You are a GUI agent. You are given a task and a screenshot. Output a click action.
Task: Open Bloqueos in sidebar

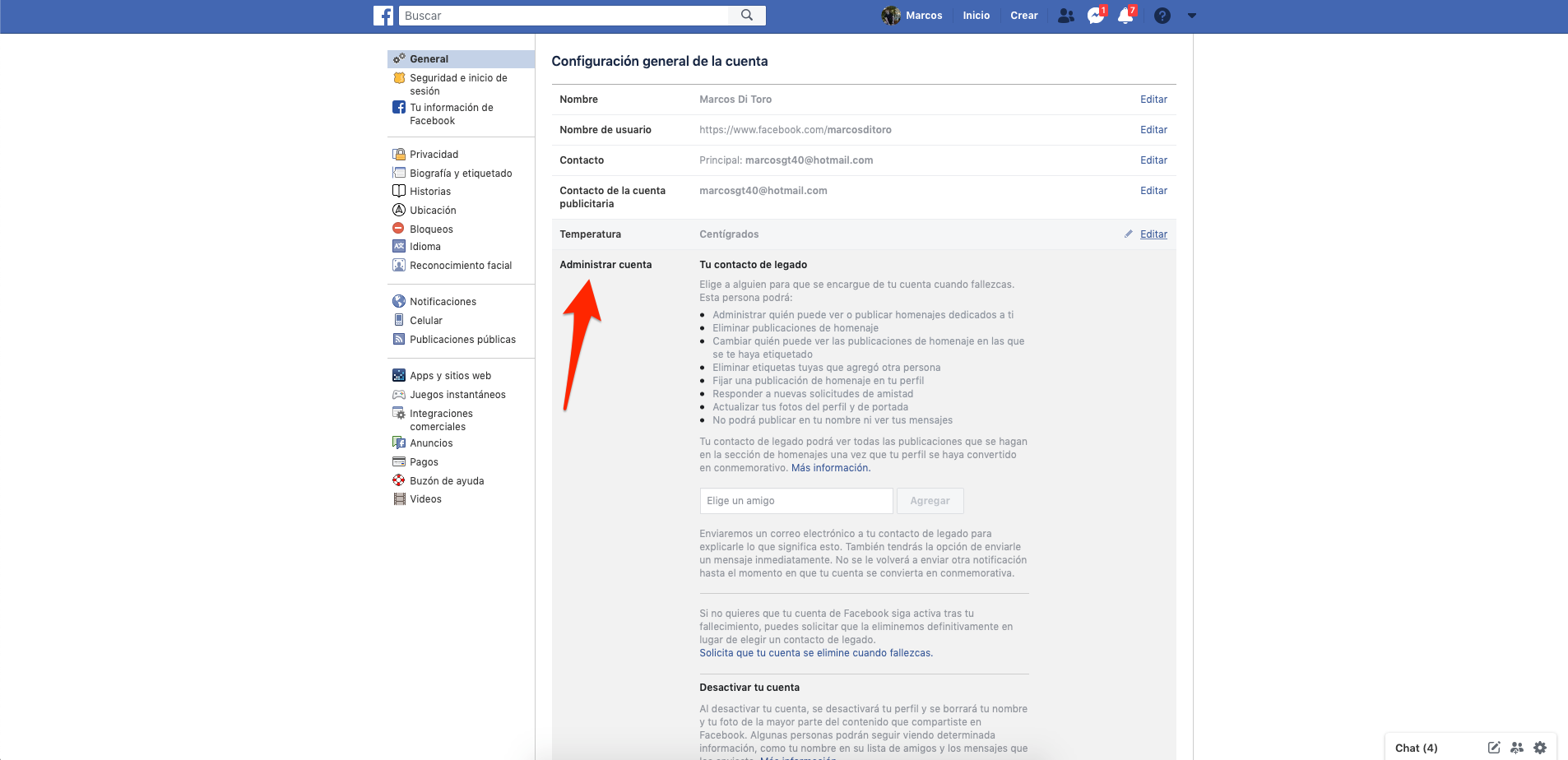[431, 229]
